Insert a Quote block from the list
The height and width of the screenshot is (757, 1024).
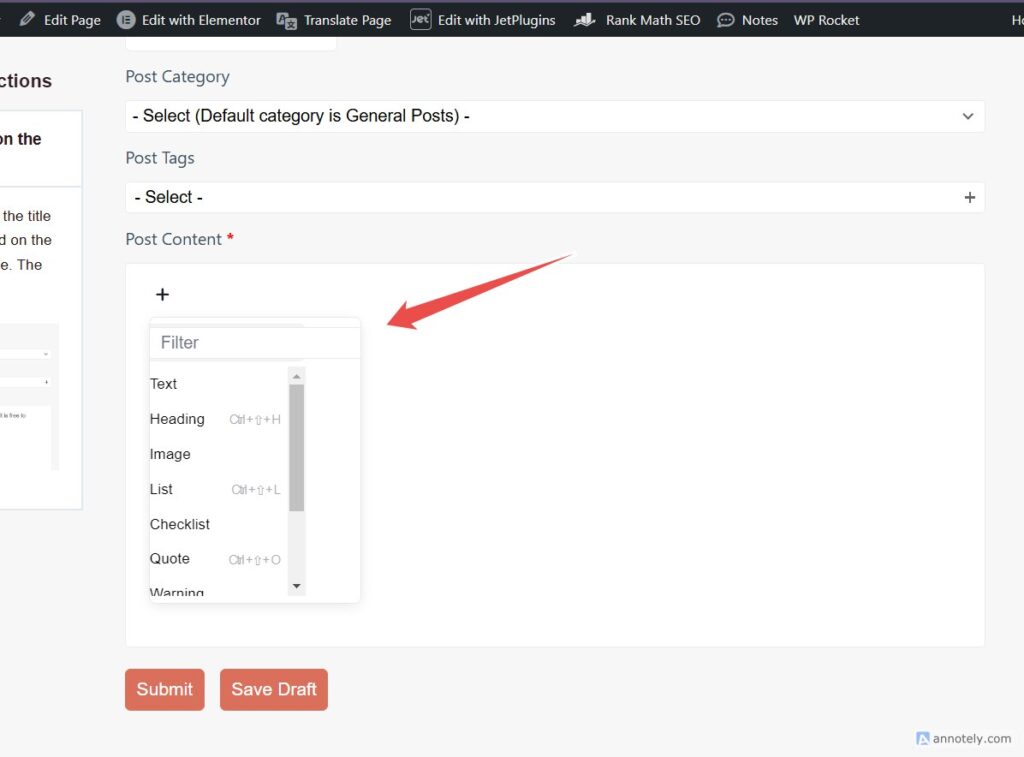pyautogui.click(x=170, y=559)
